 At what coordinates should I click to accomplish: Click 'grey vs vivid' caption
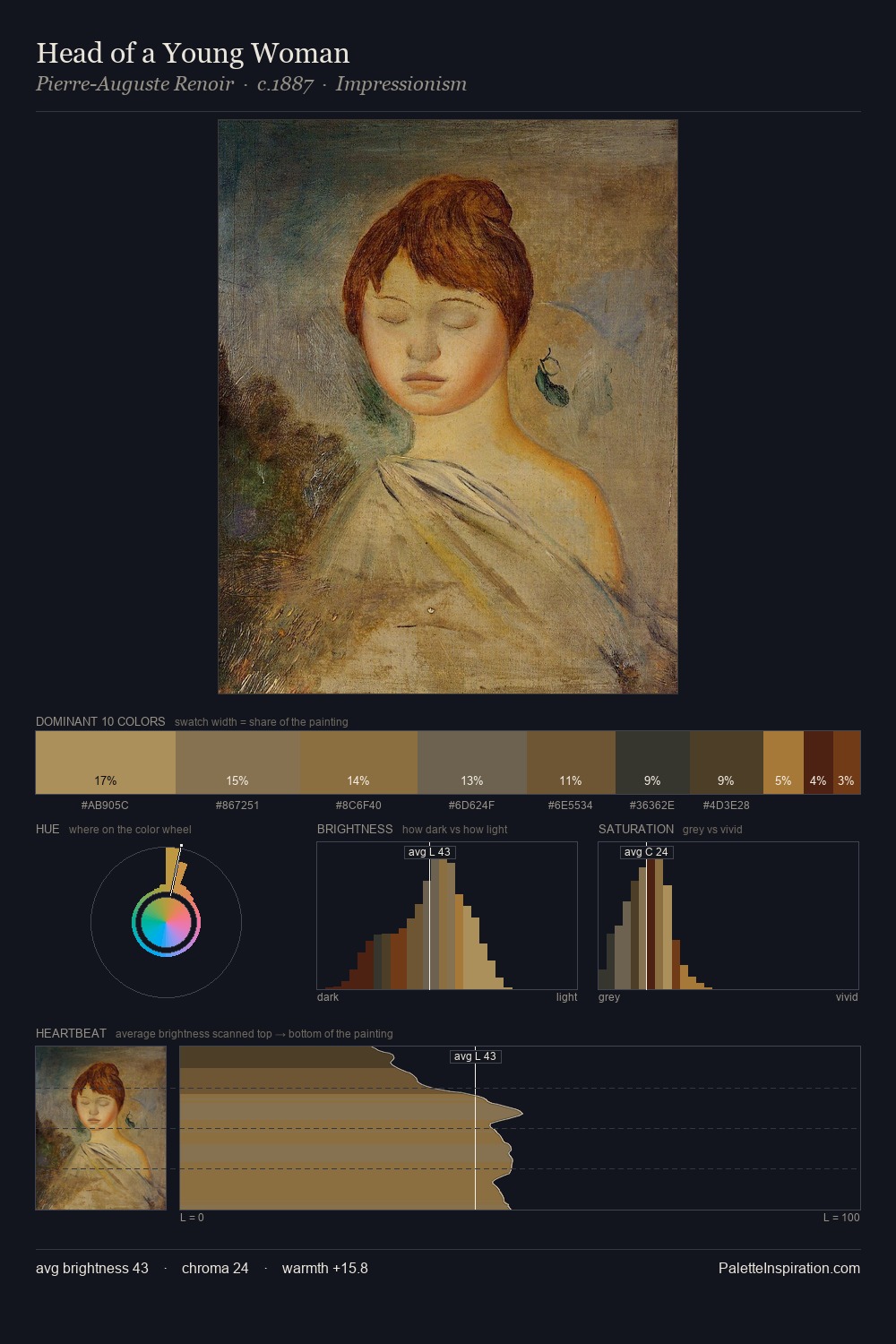click(x=712, y=830)
